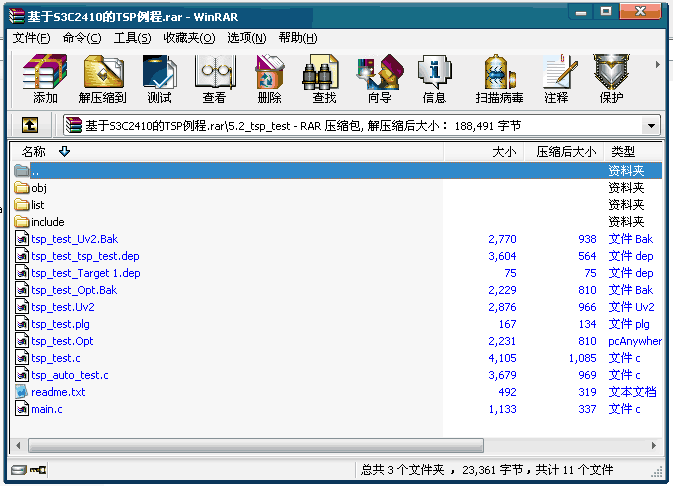
Task: Click the status bar file total text
Action: click(487, 470)
